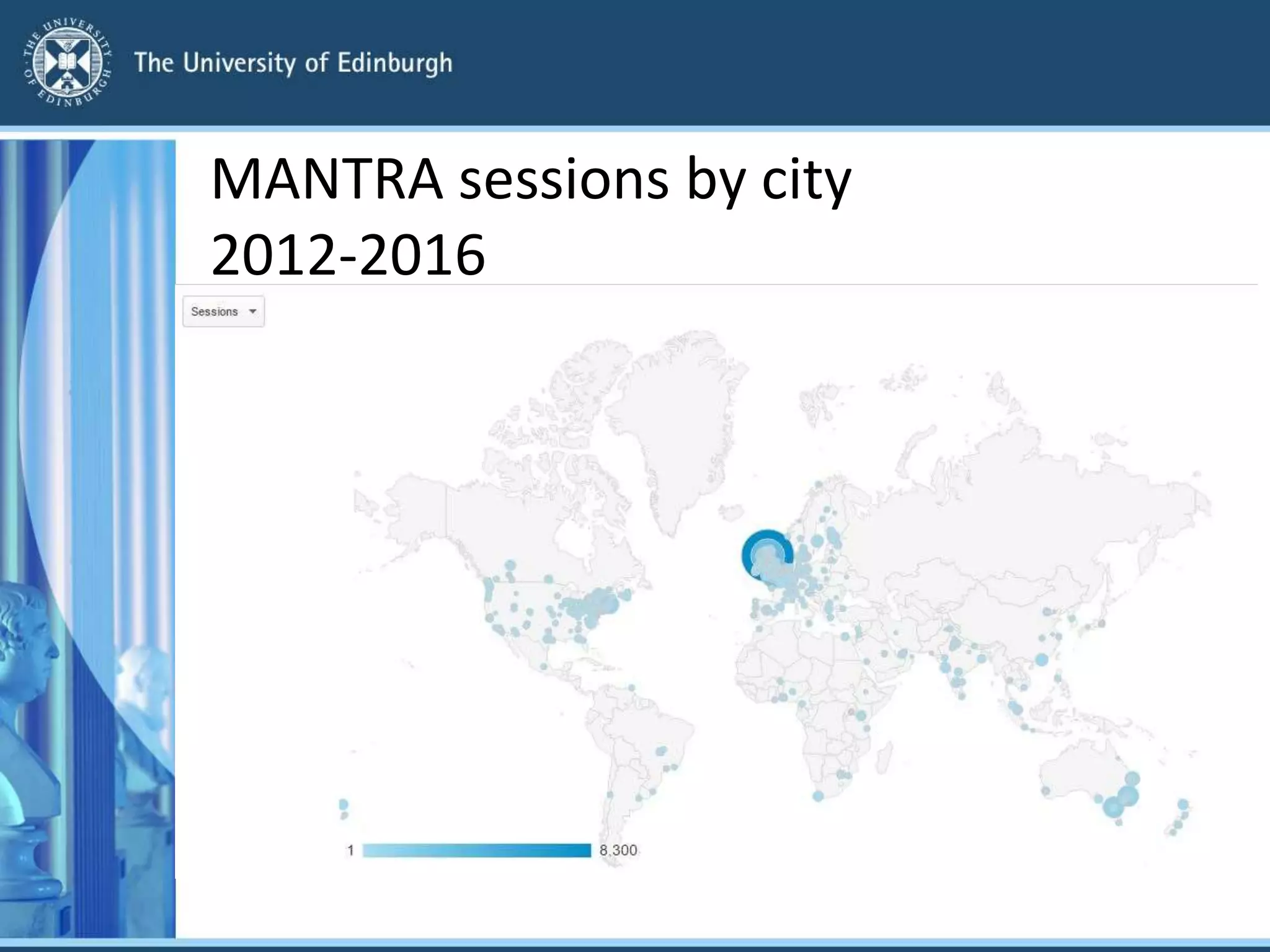The image size is (1270, 952).
Task: Click 'The University of Edinburgh' header text
Action: click(x=293, y=63)
